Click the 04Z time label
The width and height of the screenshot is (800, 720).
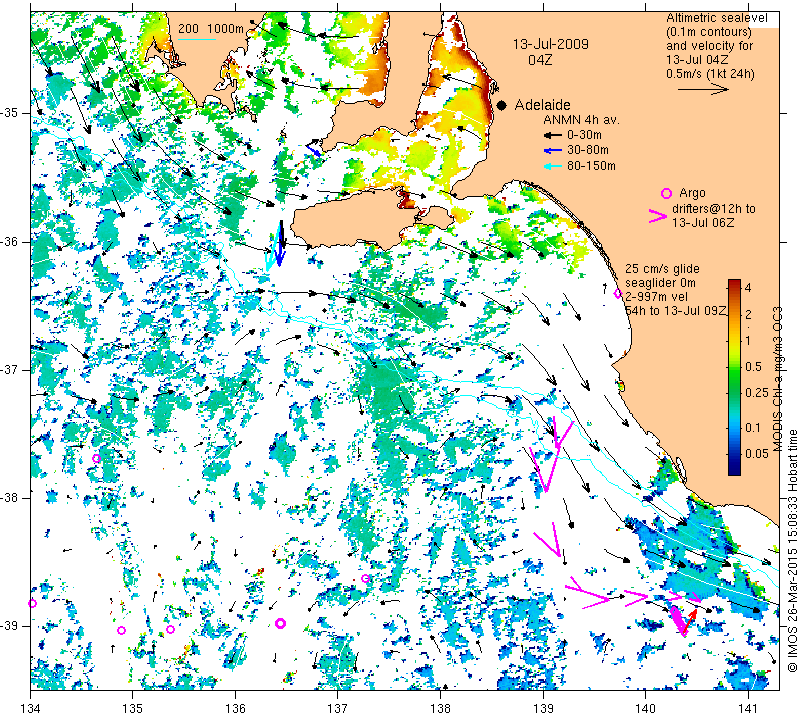540,60
